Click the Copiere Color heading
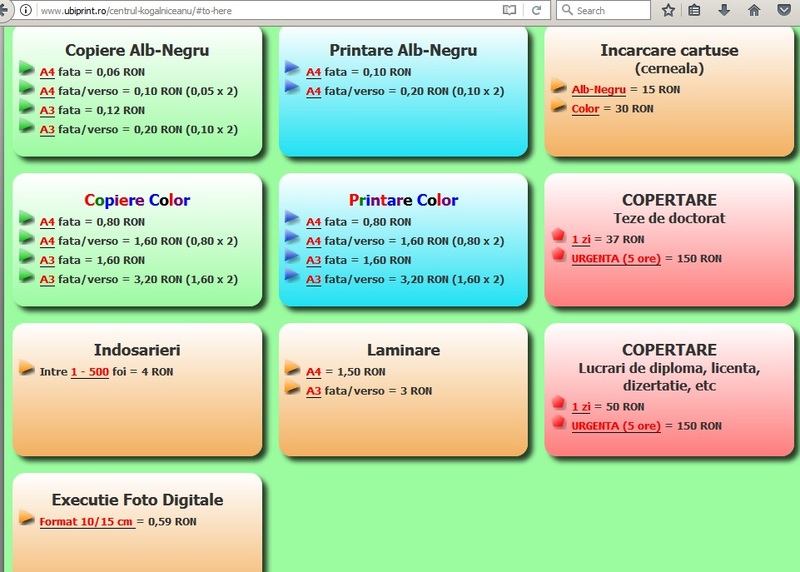Image resolution: width=800 pixels, height=572 pixels. click(137, 200)
